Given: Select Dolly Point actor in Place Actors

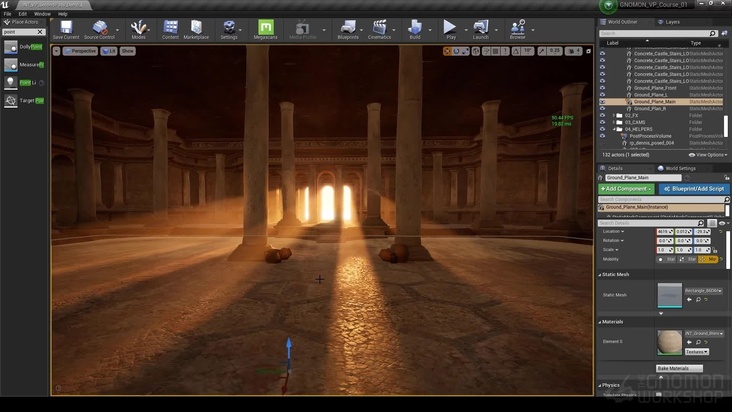Looking at the screenshot, I should pyautogui.click(x=23, y=47).
